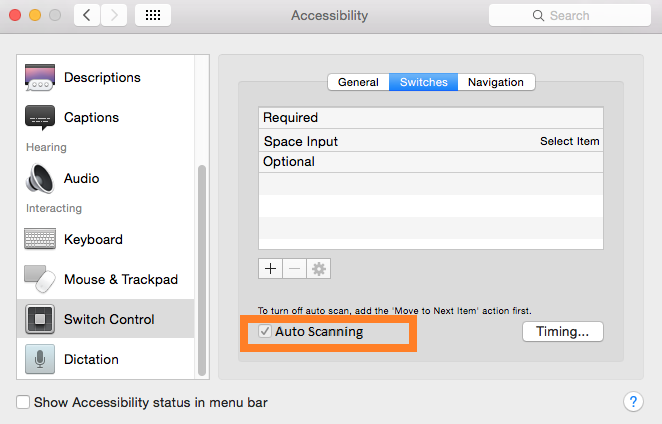Show all preferences grid button

pos(152,15)
